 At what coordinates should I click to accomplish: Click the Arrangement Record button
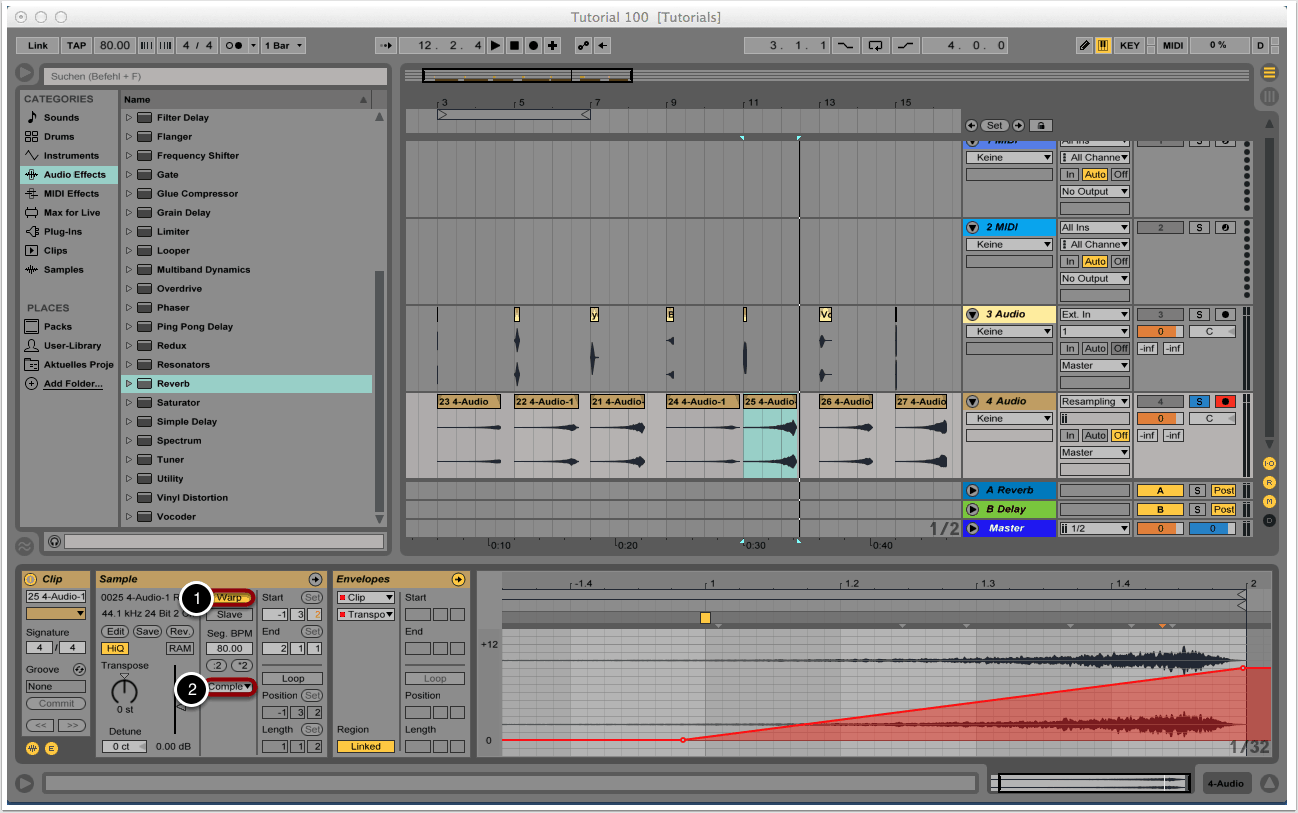tap(533, 46)
